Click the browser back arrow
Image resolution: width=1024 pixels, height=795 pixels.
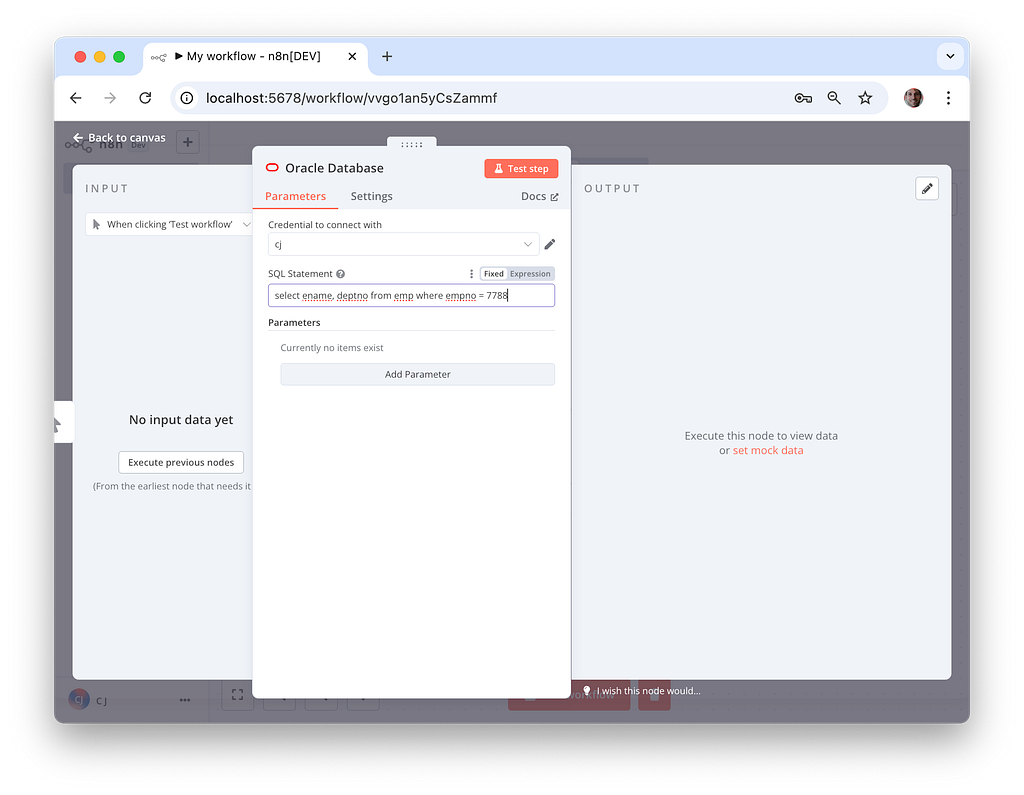tap(76, 98)
